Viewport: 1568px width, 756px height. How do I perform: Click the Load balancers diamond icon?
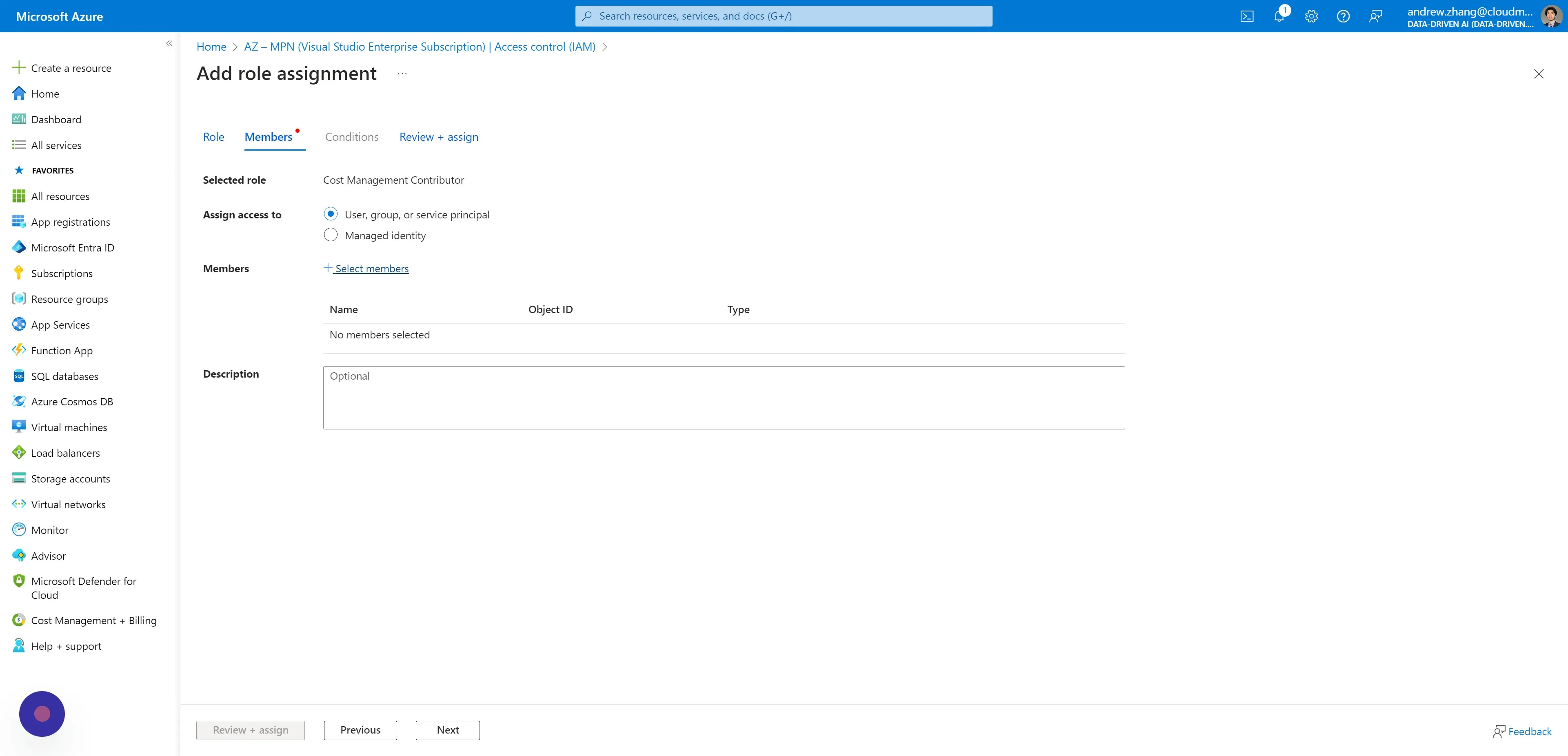(19, 453)
